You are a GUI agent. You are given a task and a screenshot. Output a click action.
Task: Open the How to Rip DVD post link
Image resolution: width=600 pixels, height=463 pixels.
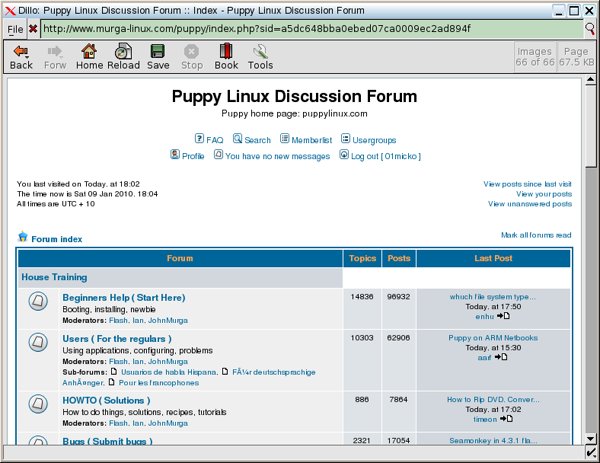click(493, 399)
